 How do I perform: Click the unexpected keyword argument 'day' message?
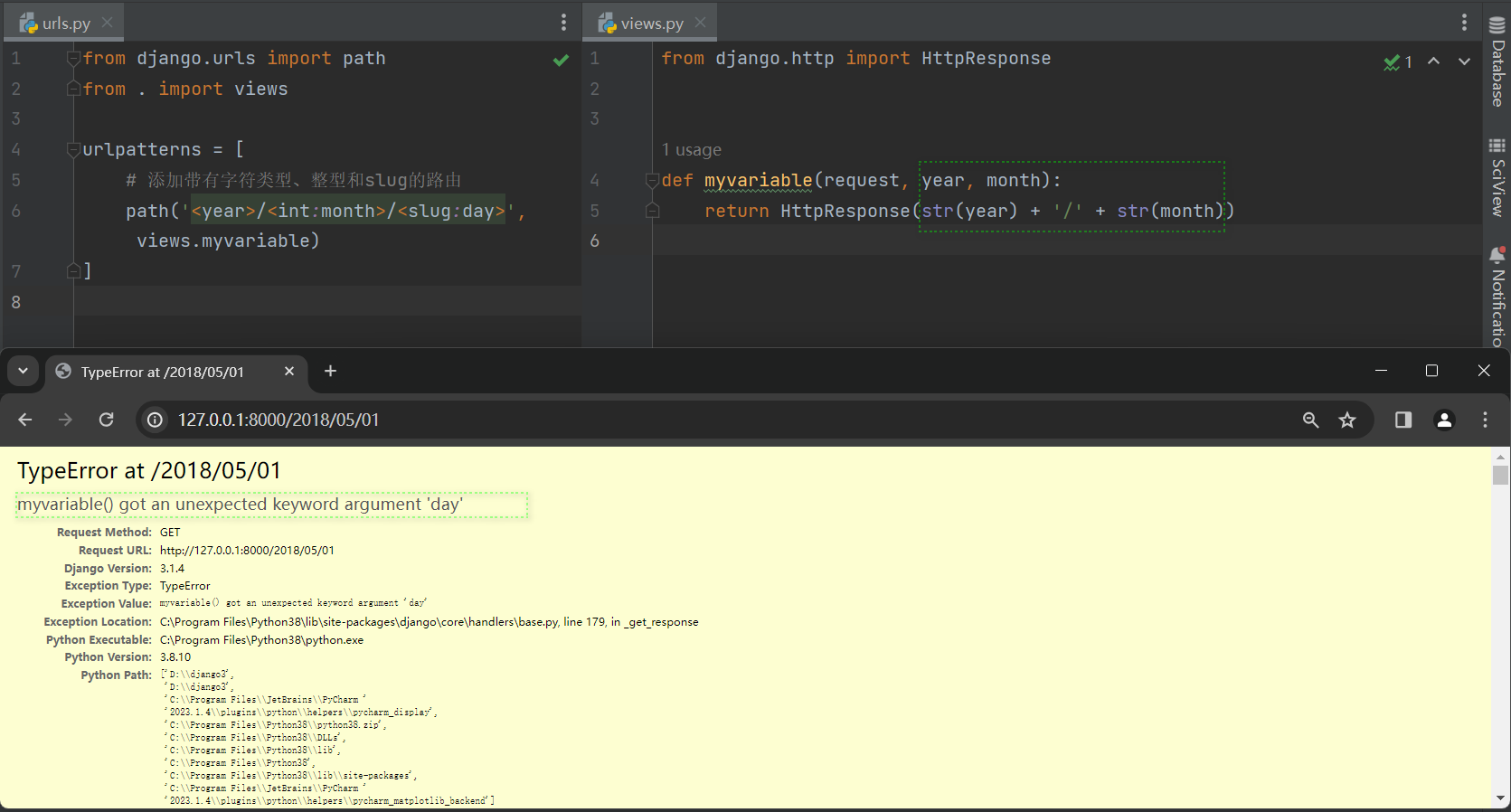(x=240, y=505)
